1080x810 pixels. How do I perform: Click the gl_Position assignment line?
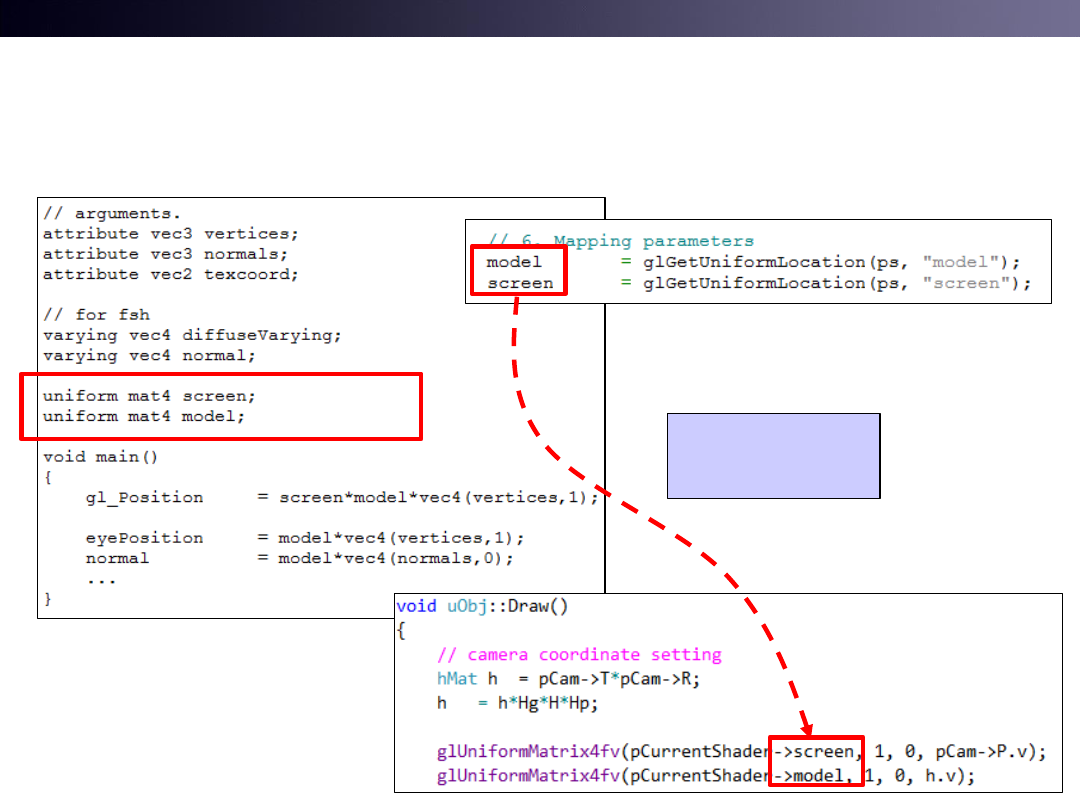tap(340, 497)
